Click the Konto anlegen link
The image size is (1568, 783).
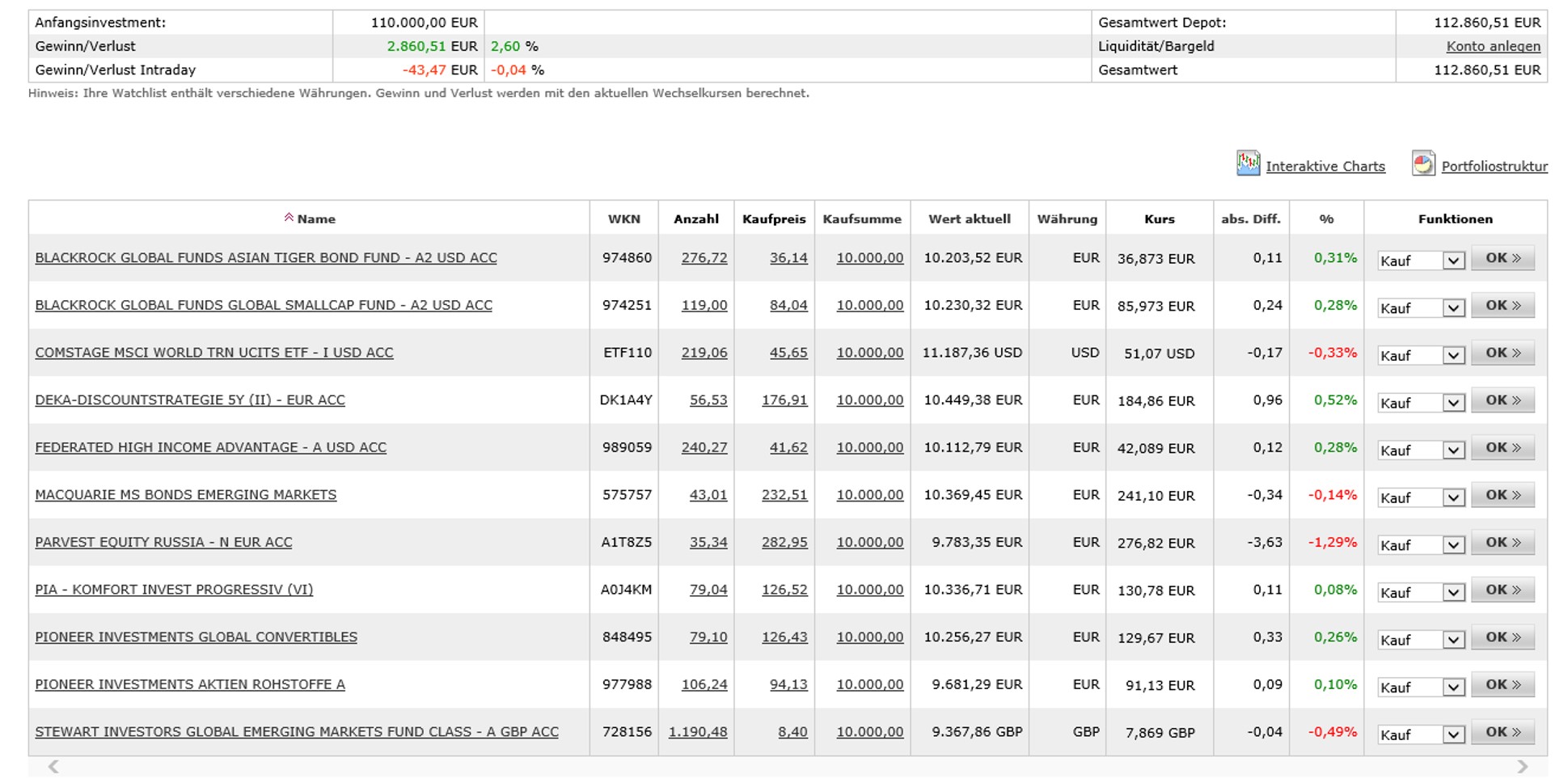point(1493,47)
